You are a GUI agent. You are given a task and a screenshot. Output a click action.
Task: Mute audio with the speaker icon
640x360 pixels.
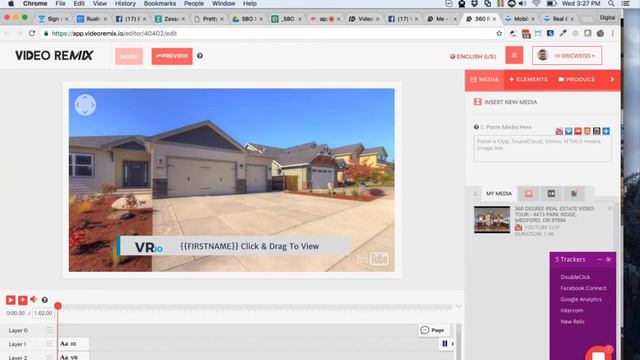click(x=33, y=300)
